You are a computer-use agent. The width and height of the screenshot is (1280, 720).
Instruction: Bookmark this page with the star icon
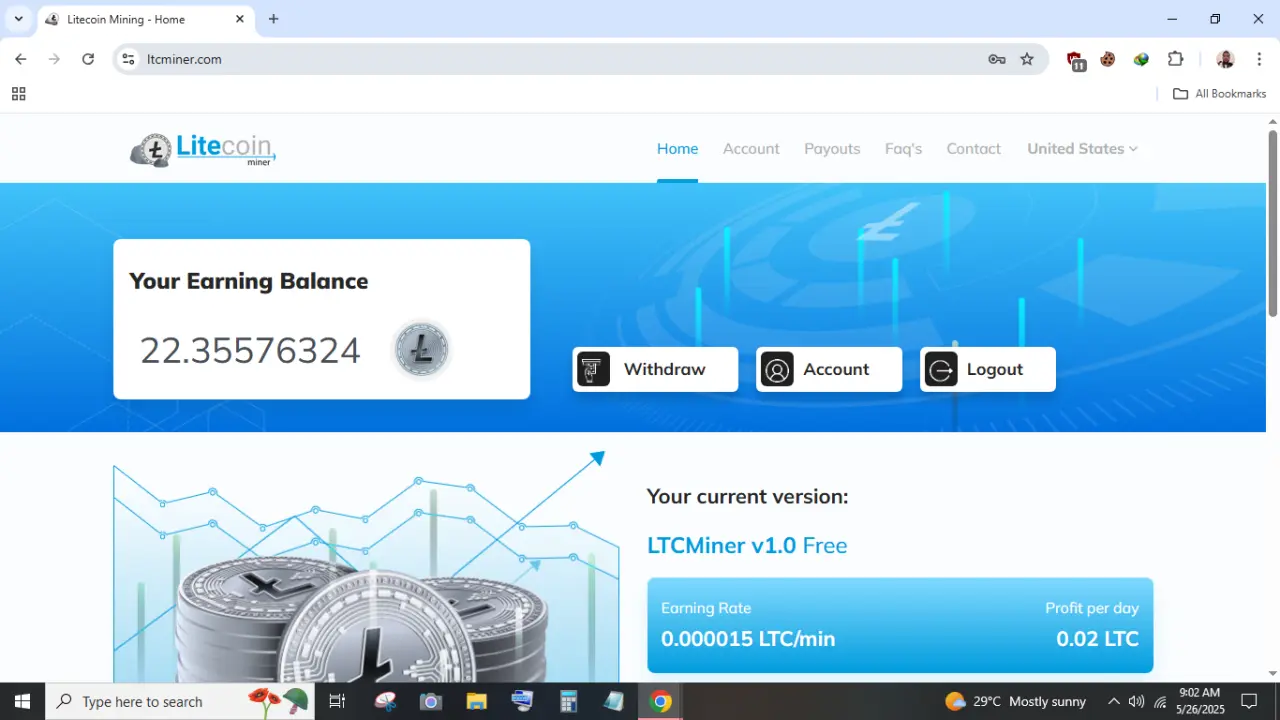coord(1027,59)
